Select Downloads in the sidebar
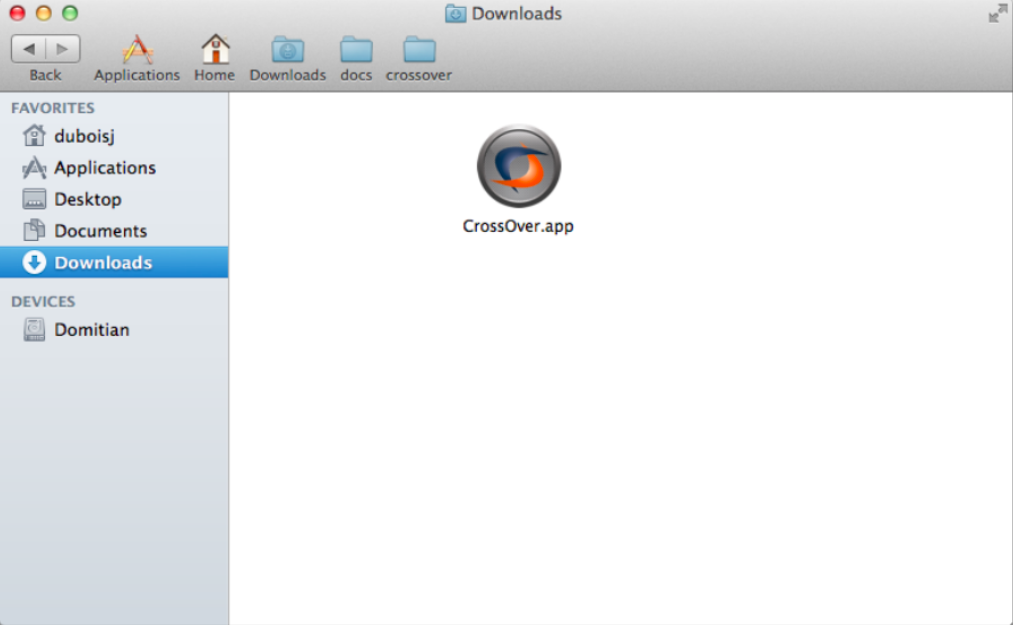This screenshot has height=625, width=1013. click(x=114, y=262)
